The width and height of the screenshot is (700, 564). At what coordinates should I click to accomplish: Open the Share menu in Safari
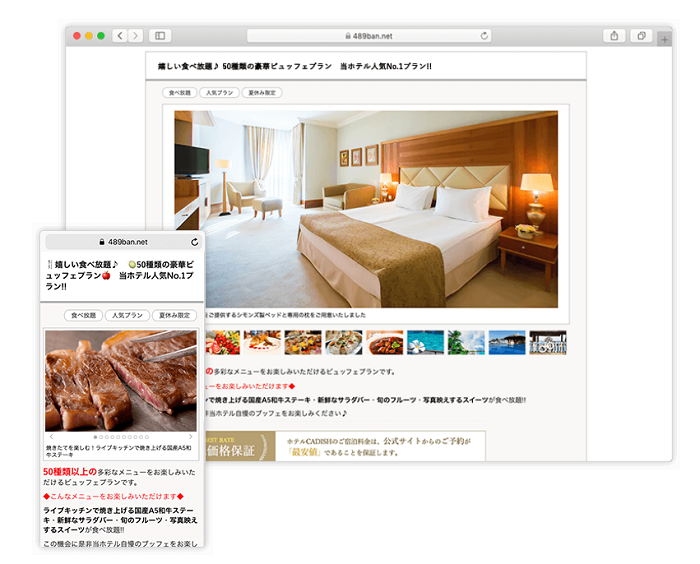click(614, 36)
